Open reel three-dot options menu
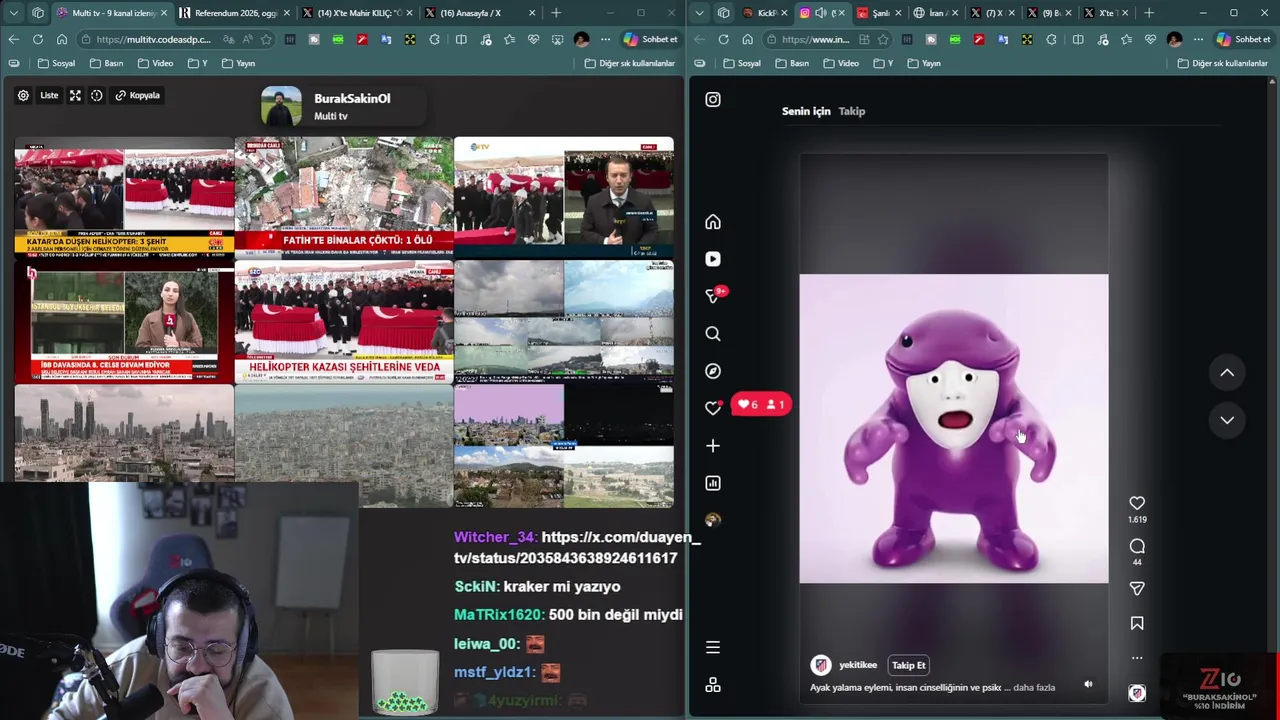This screenshot has width=1280, height=720. coord(1137,658)
